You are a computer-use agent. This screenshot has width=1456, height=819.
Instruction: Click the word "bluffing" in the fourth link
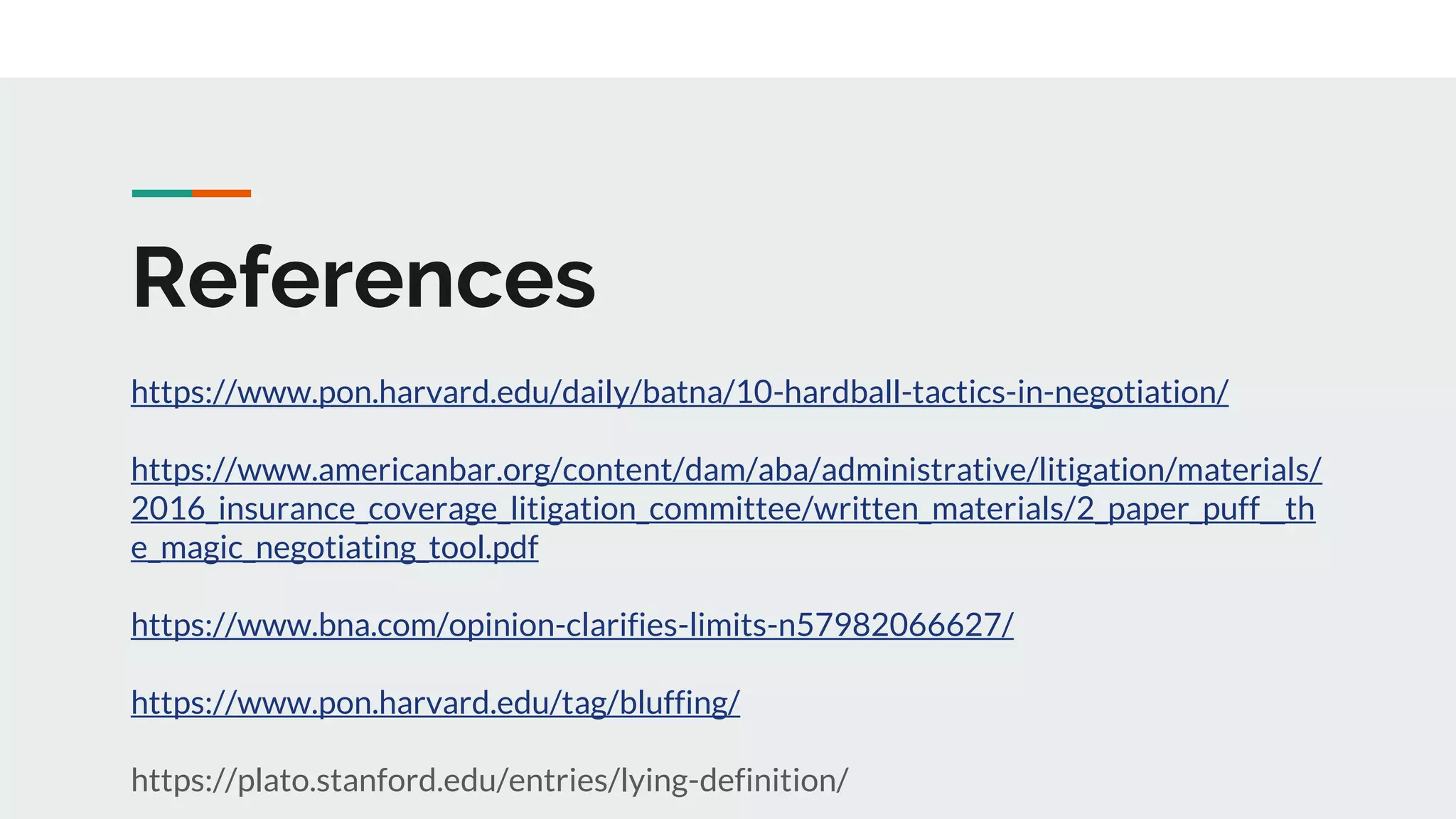pos(675,702)
